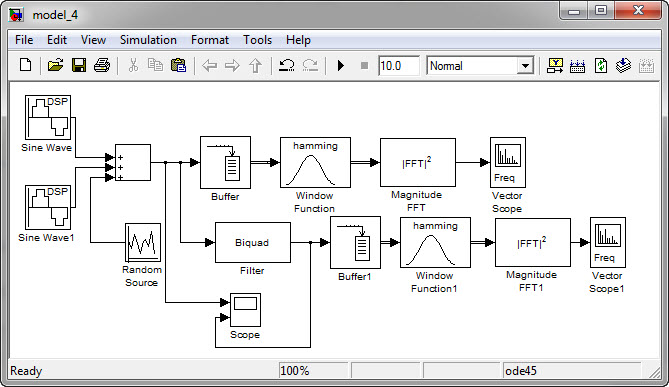Paste with the clipboard icon
Image resolution: width=669 pixels, height=387 pixels.
(x=178, y=66)
